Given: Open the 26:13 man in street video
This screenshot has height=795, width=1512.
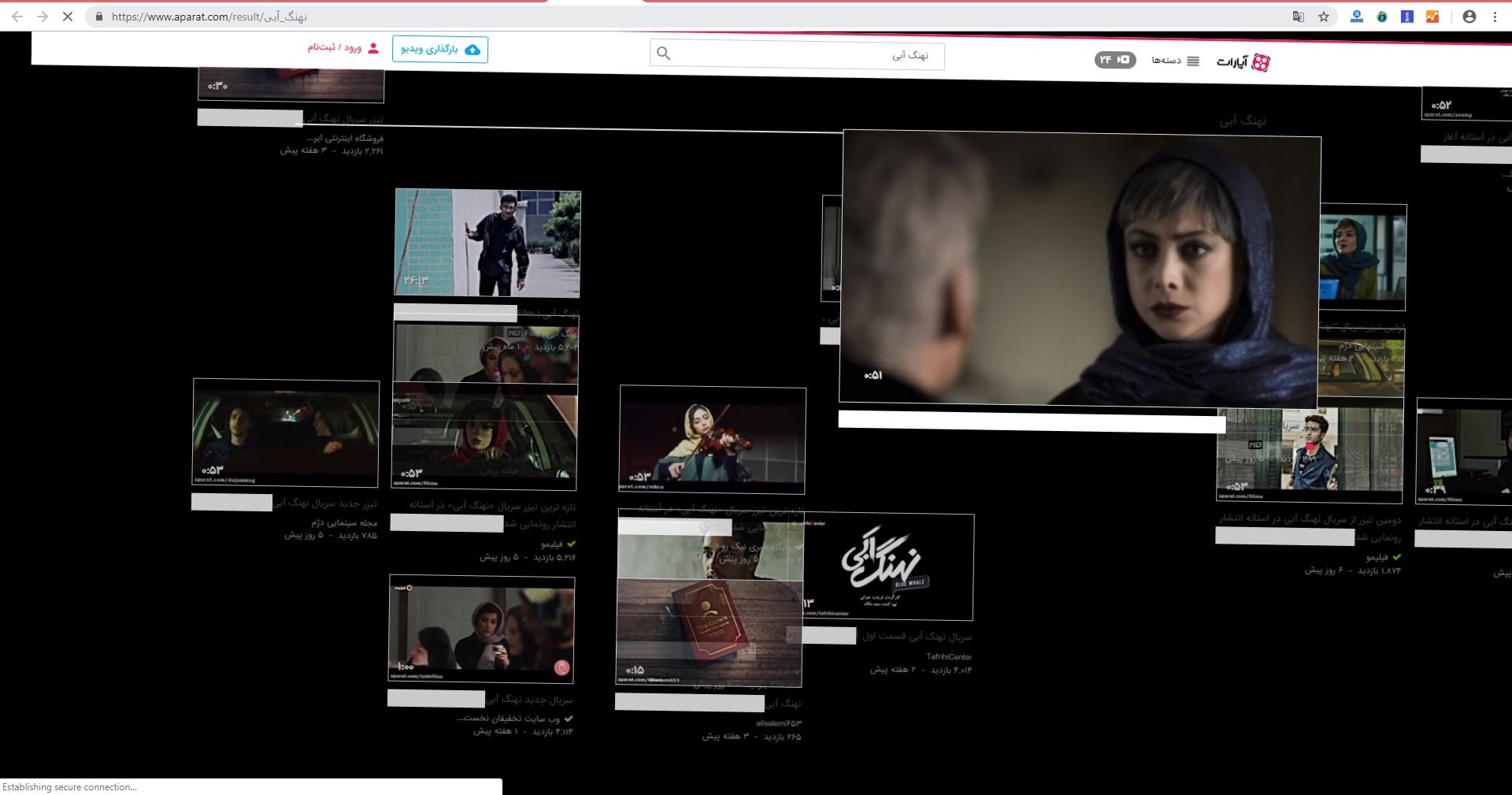Looking at the screenshot, I should point(487,243).
